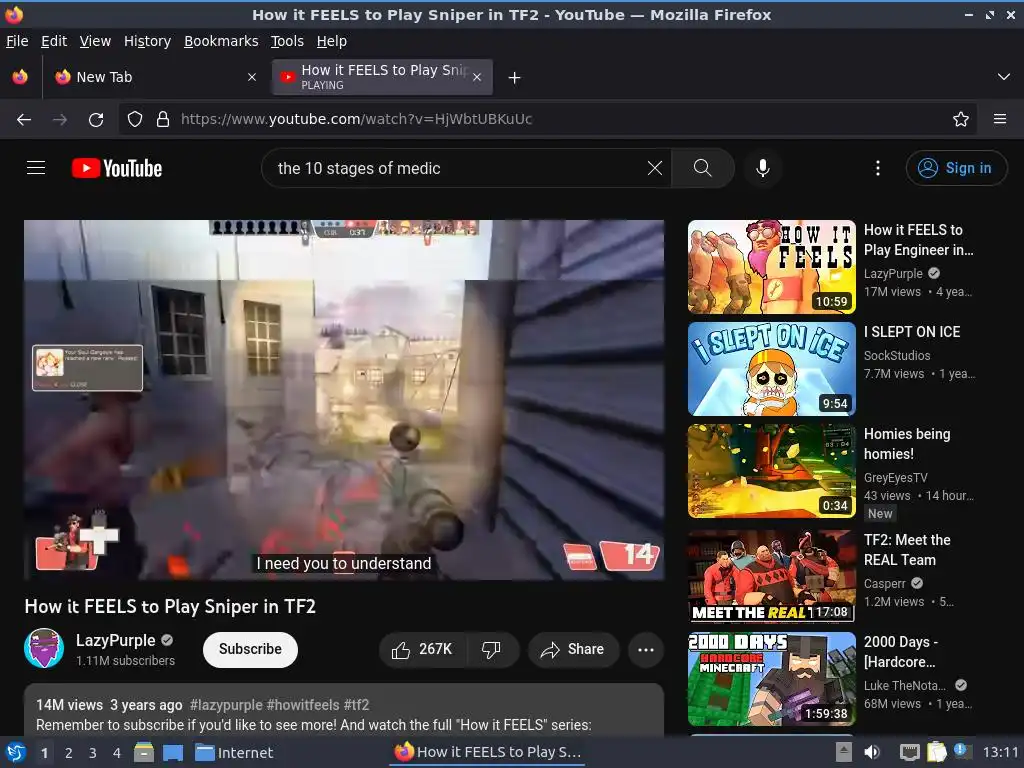Go back with the Firefox back arrow
1024x768 pixels.
point(24,120)
